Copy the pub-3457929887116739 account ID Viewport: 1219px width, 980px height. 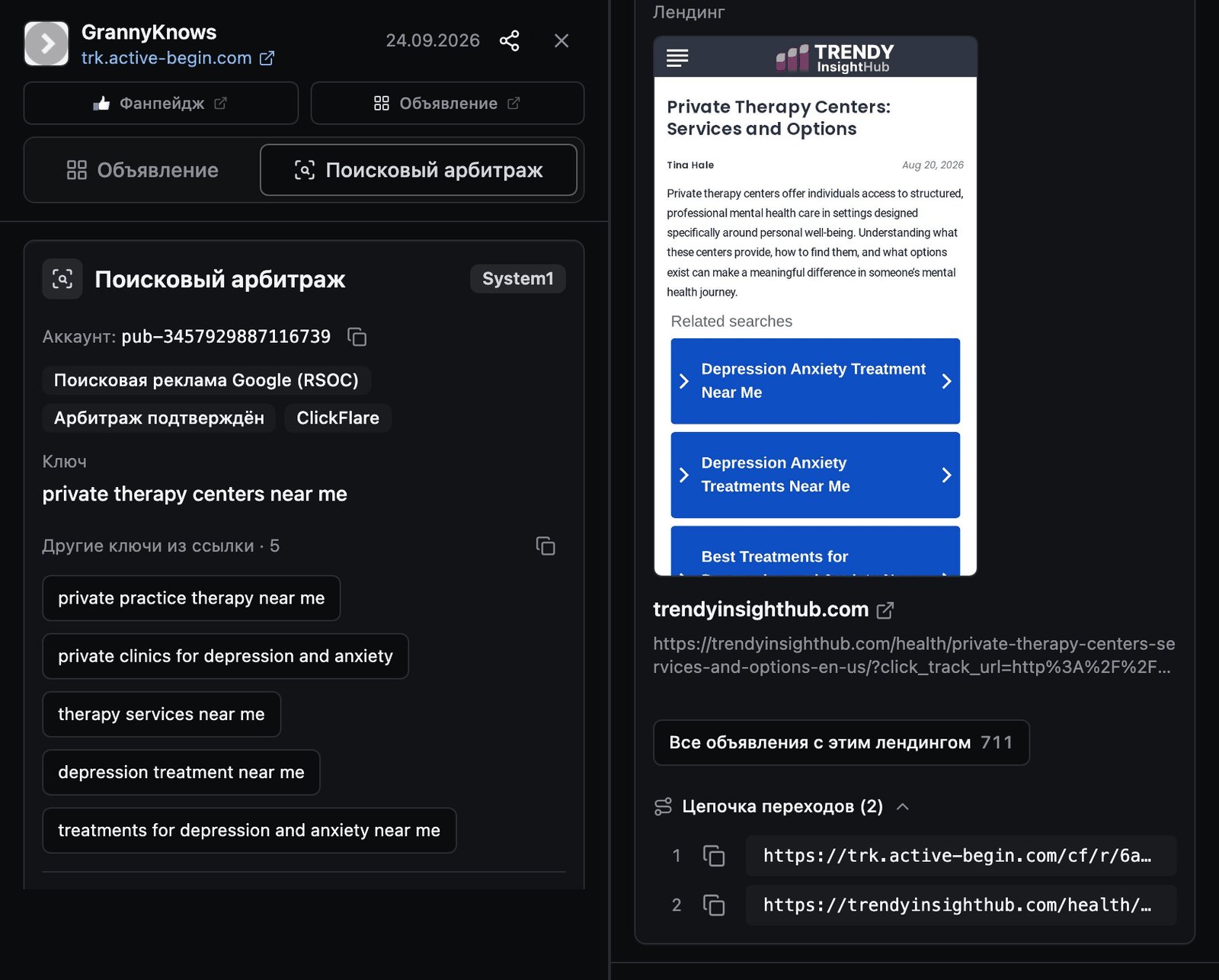[357, 337]
